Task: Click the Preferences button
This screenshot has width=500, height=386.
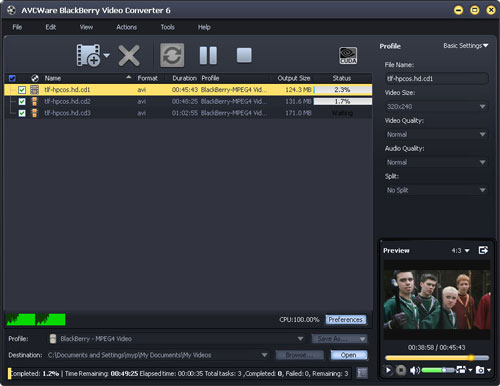Action: click(346, 320)
